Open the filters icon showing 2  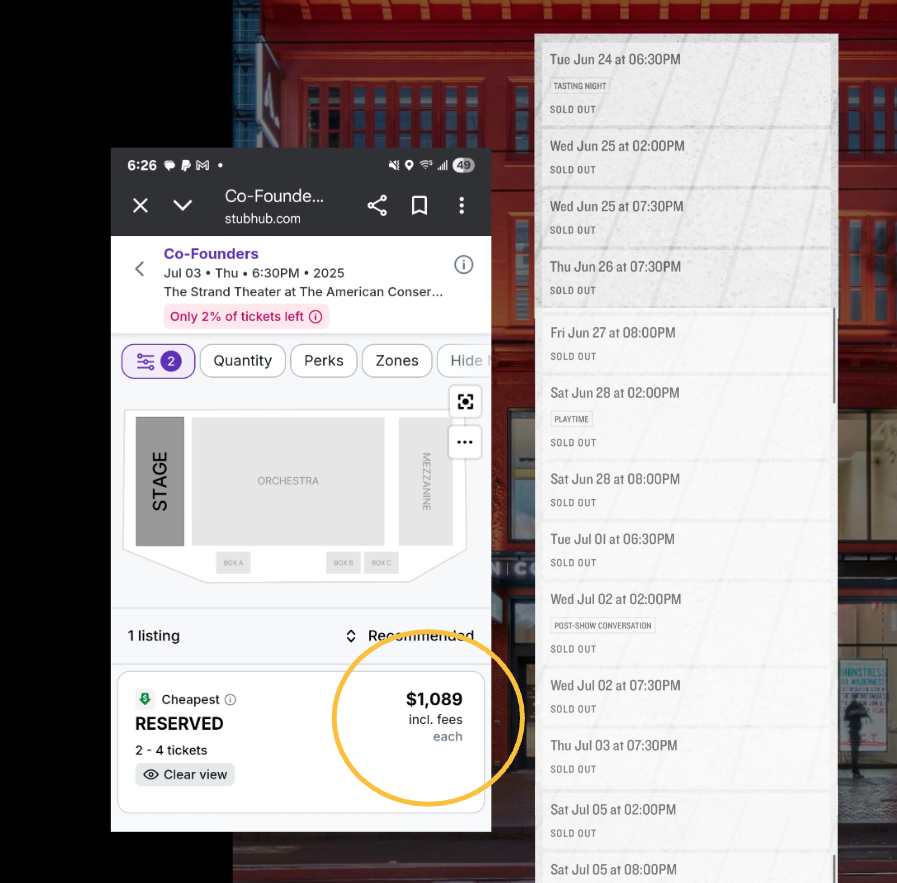pyautogui.click(x=158, y=361)
